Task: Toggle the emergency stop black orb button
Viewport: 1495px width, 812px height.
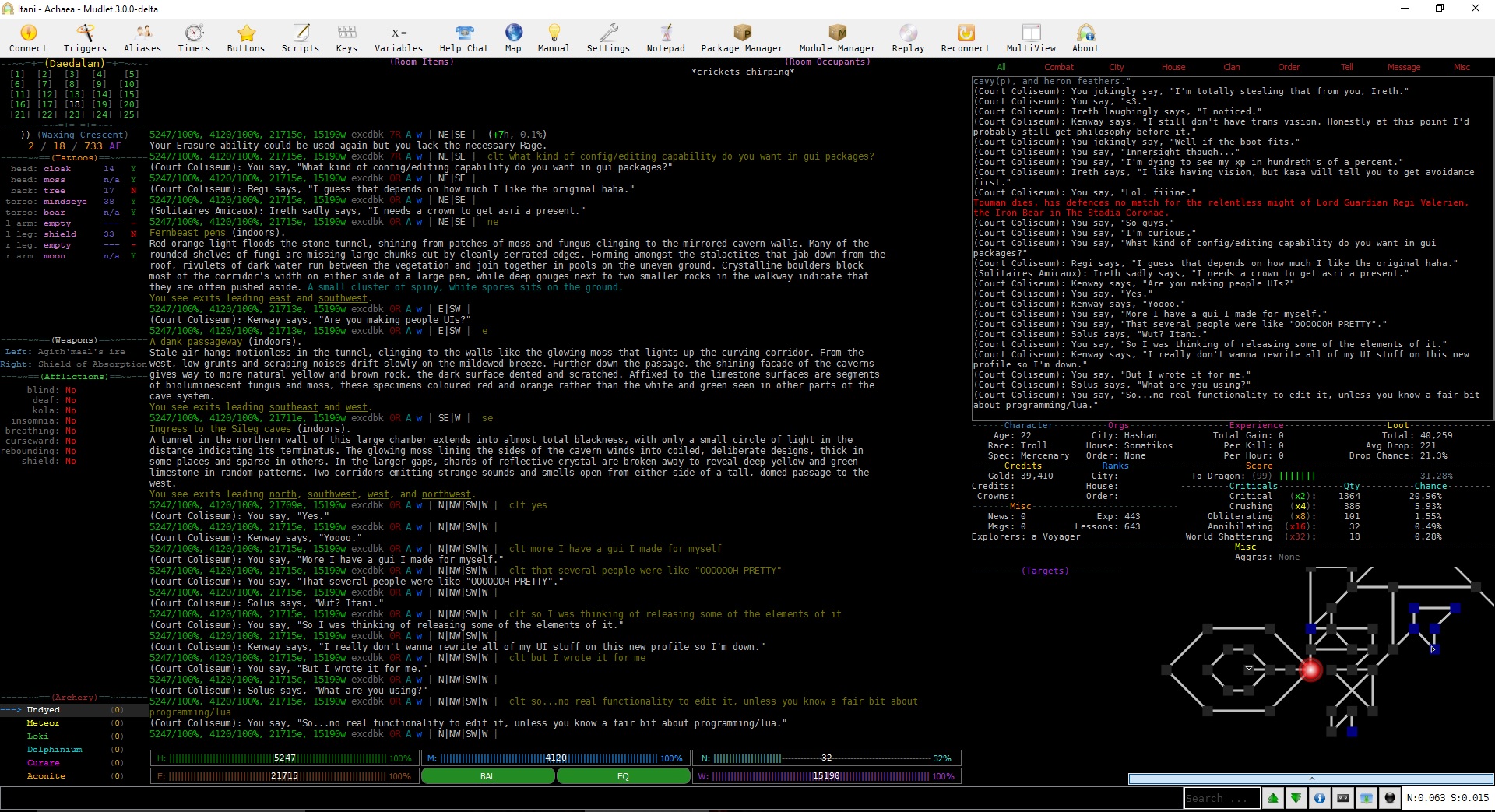Action: pyautogui.click(x=1390, y=798)
